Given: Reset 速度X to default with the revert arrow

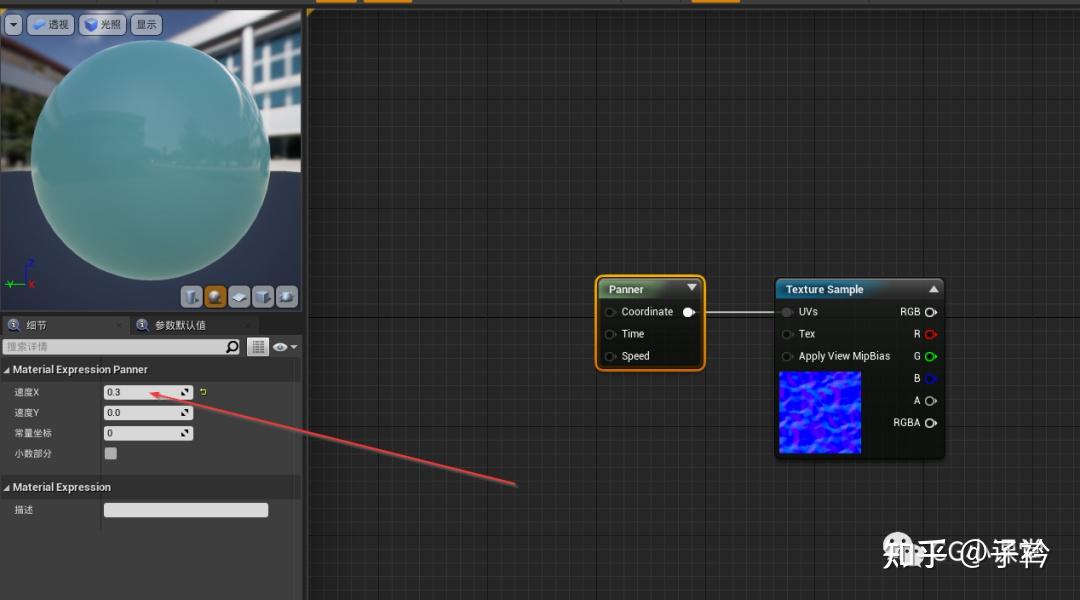Looking at the screenshot, I should tap(203, 392).
